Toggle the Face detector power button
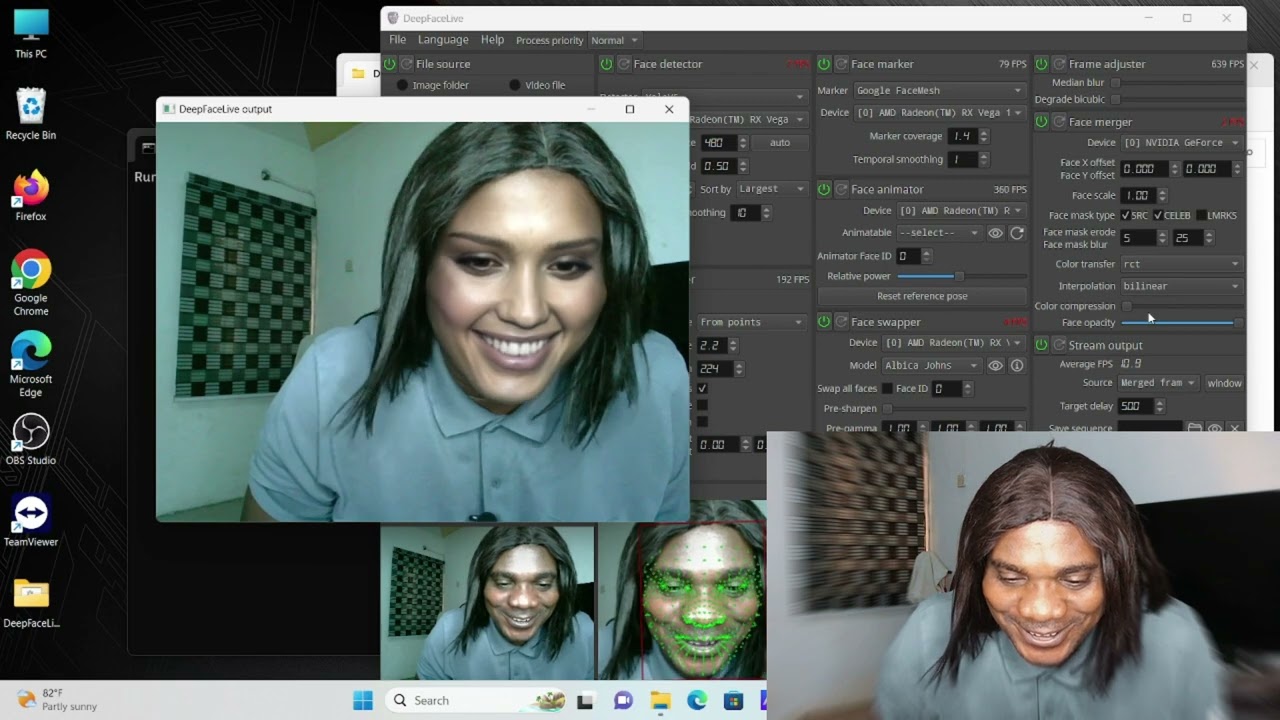The image size is (1280, 720). [607, 64]
